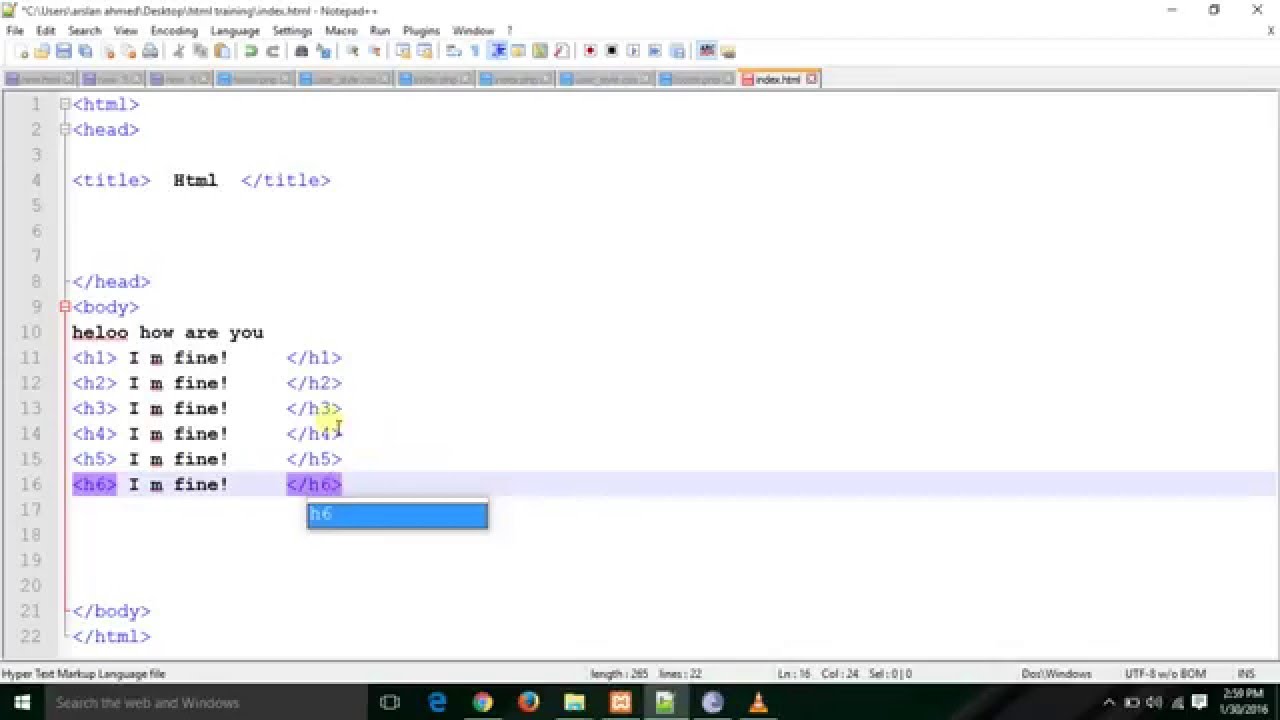Collapse the html fold marker on line 1

pos(64,104)
